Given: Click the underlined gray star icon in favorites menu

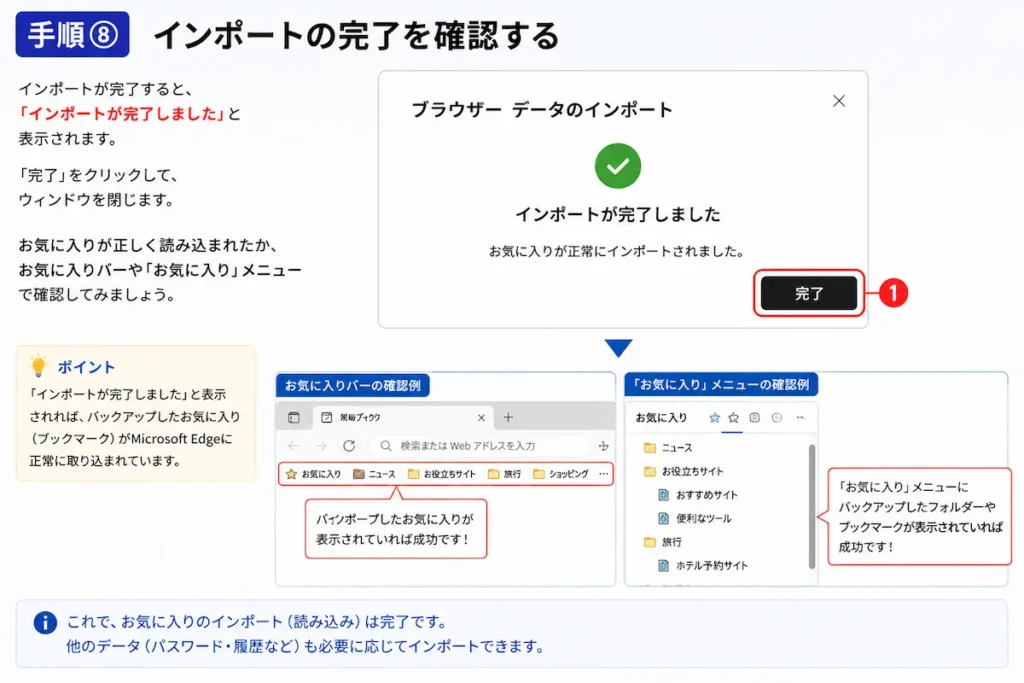Looking at the screenshot, I should 733,418.
